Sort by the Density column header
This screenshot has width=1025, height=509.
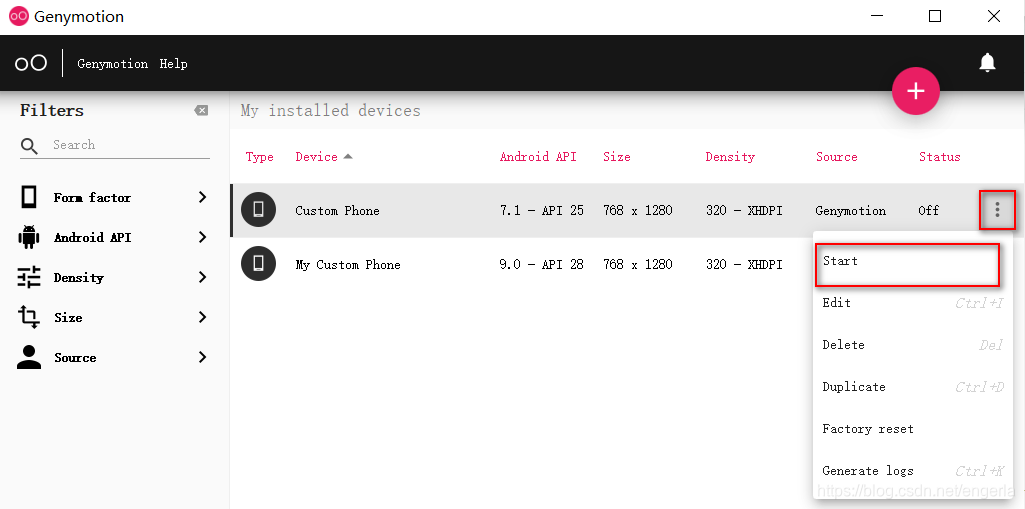[x=730, y=157]
